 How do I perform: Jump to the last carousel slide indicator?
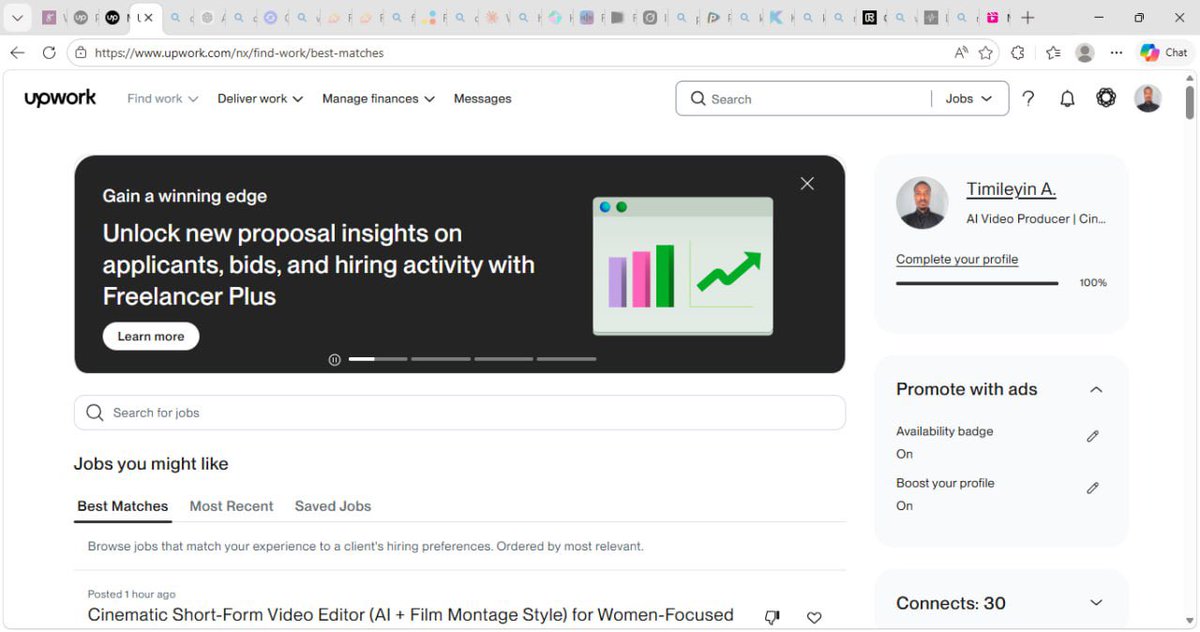(x=567, y=359)
